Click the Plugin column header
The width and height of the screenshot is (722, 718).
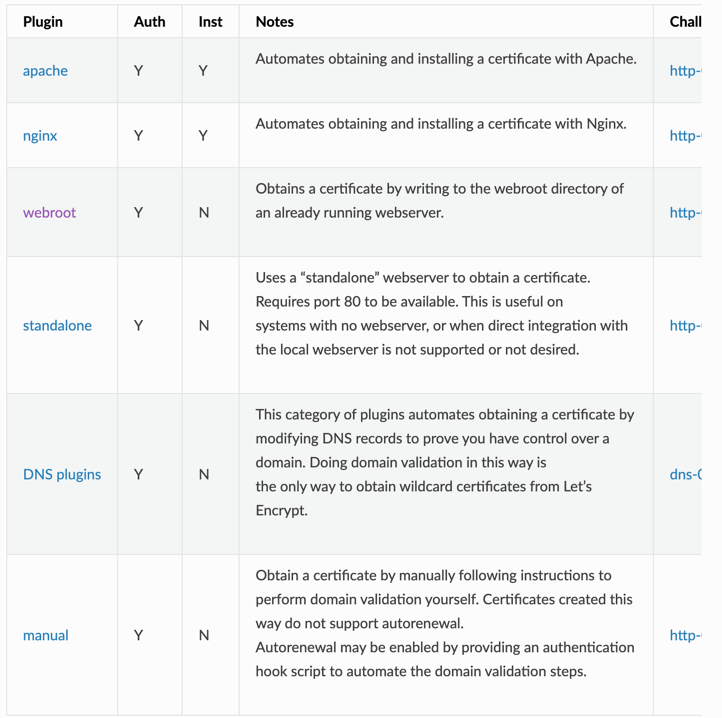(x=43, y=22)
